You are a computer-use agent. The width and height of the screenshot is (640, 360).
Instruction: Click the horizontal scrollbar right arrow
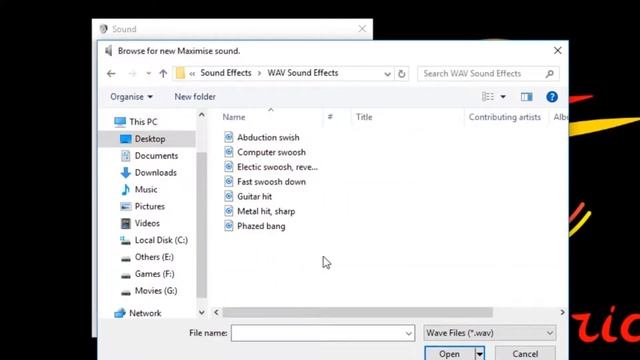[x=562, y=313]
